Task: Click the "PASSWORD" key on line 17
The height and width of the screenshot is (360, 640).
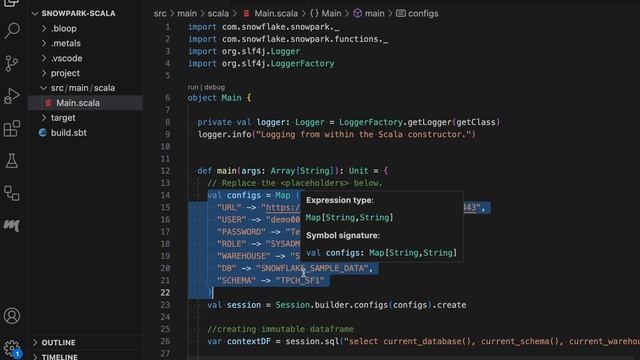Action: (x=241, y=232)
